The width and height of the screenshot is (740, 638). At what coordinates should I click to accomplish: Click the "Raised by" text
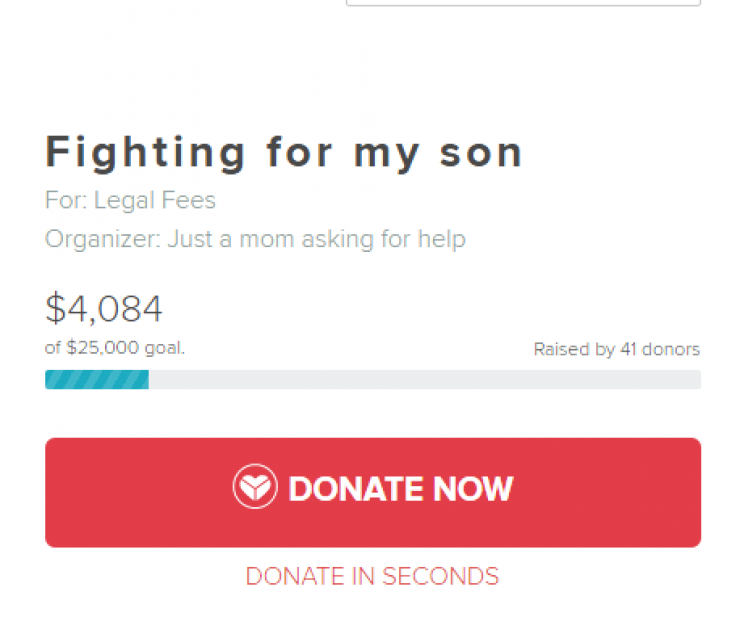(568, 349)
